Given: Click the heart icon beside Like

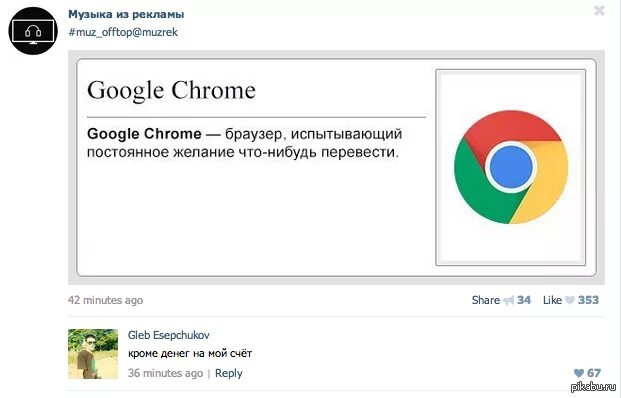Looking at the screenshot, I should point(570,301).
